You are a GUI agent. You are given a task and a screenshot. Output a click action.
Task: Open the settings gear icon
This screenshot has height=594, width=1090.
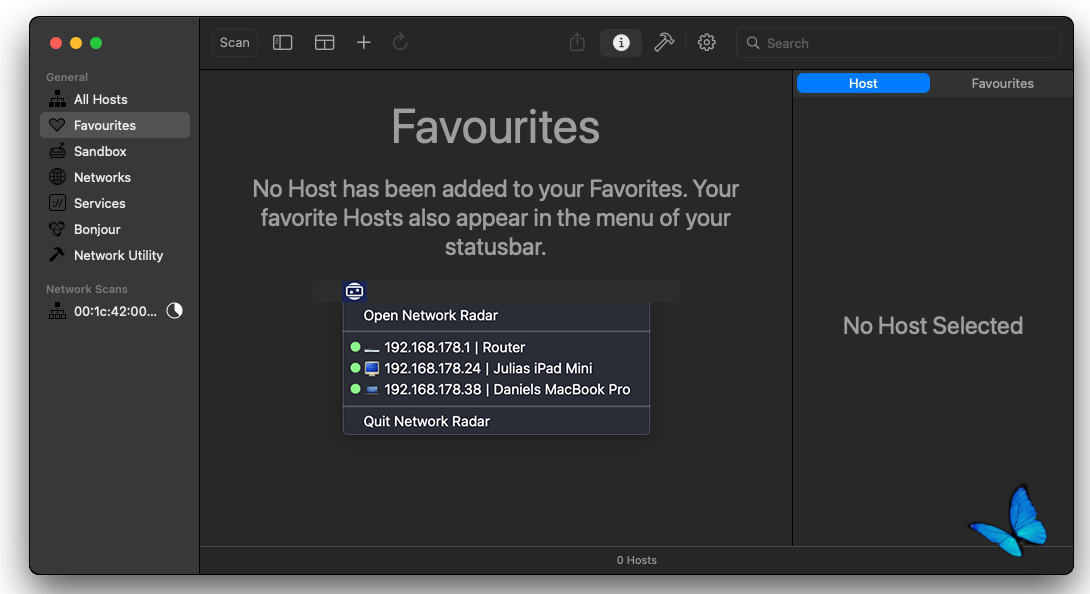click(x=707, y=42)
